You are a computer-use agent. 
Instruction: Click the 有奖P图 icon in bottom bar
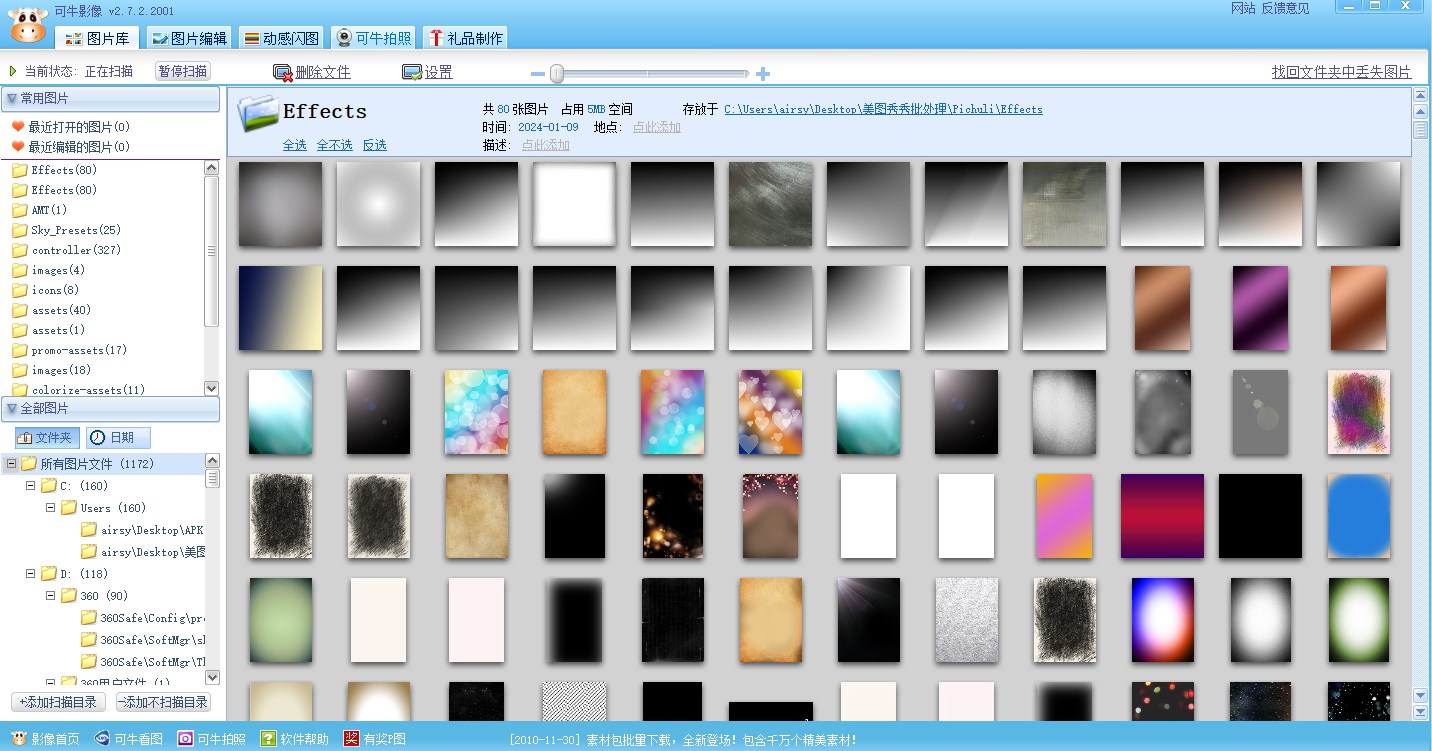pos(352,739)
